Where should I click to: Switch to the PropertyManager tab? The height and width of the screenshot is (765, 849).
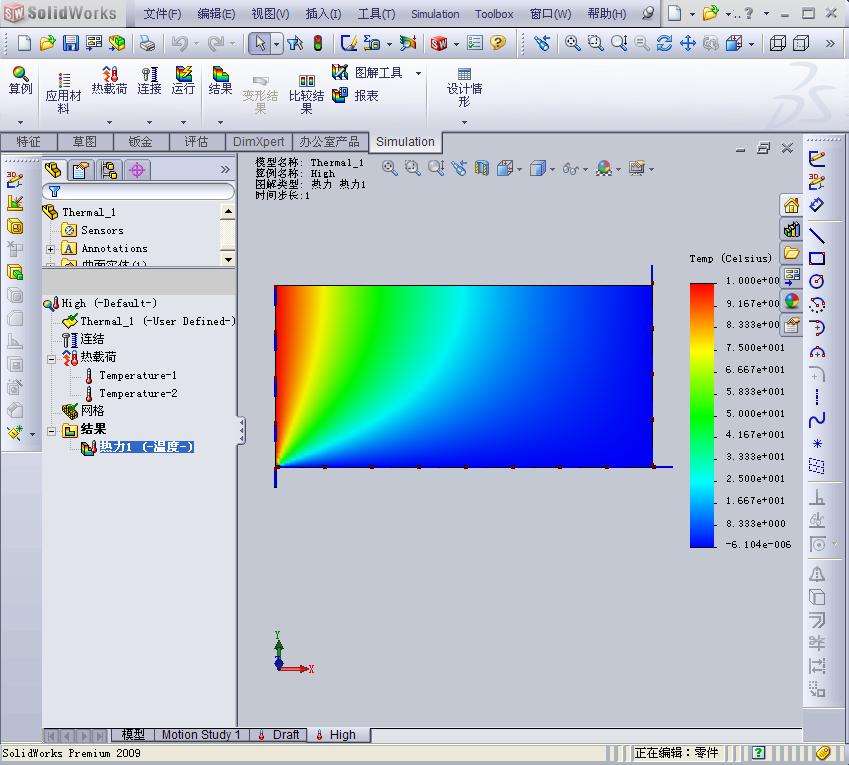80,170
